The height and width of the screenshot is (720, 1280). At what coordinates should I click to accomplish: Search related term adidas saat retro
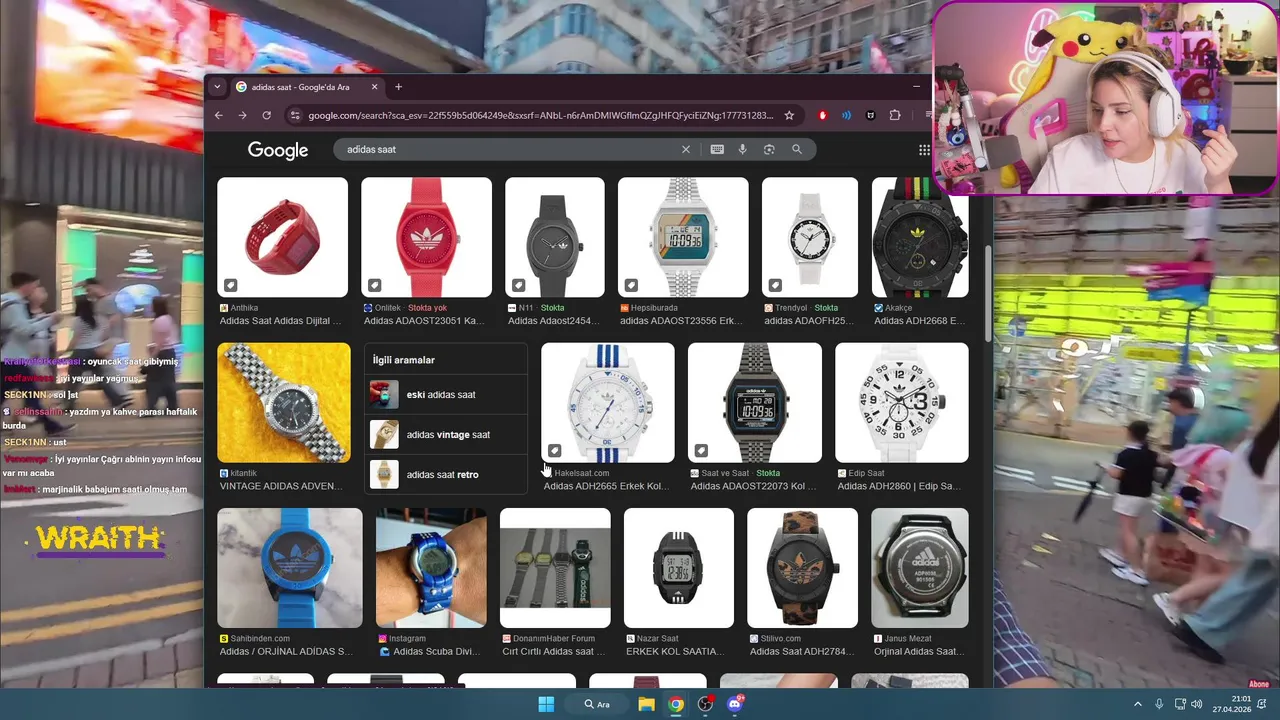click(446, 474)
